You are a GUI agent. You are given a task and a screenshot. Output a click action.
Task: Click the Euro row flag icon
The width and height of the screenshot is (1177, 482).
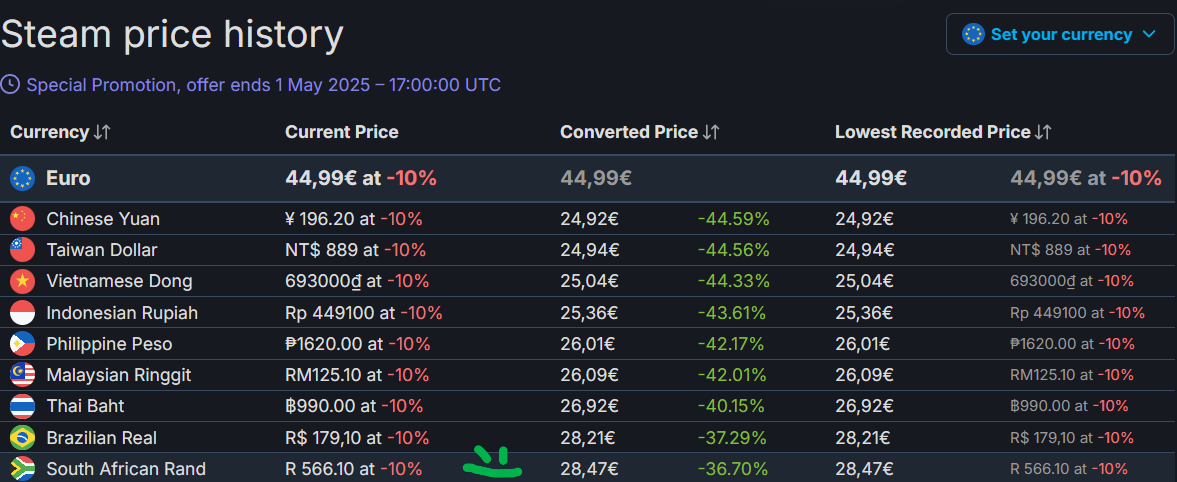pyautogui.click(x=22, y=178)
